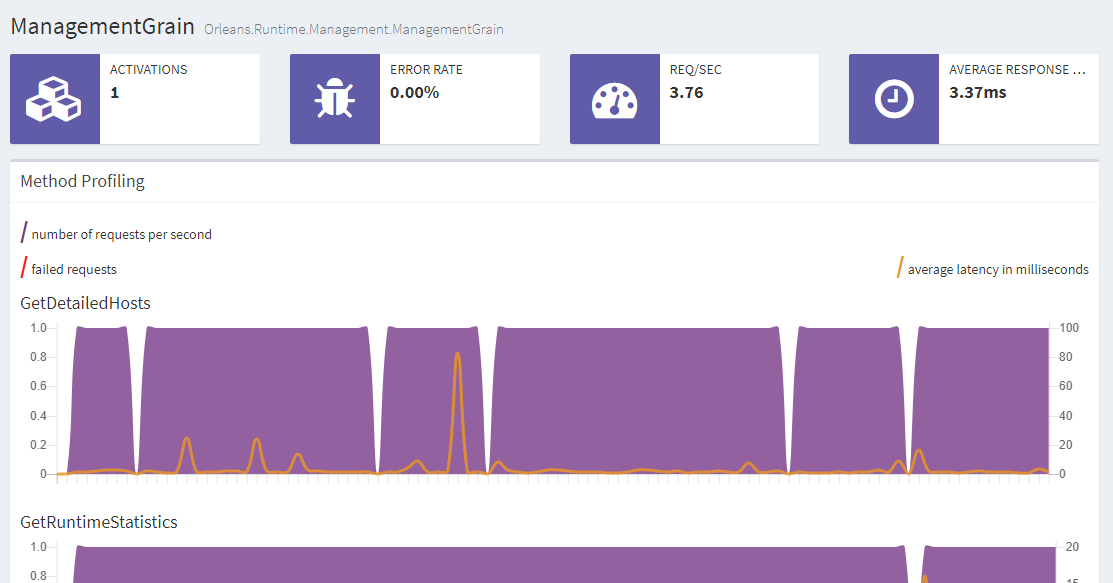Select the ManagementGrain page title
The image size is (1113, 583).
102,27
